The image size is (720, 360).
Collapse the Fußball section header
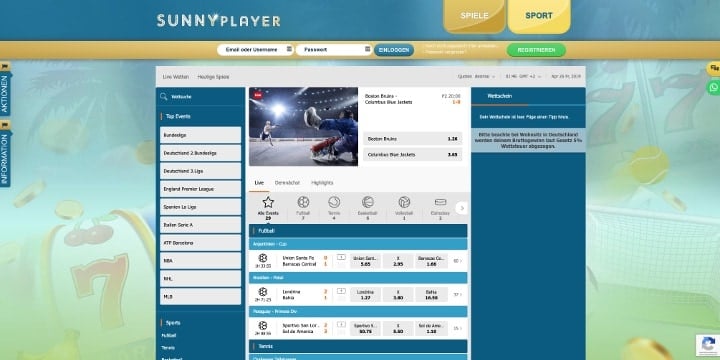pos(358,231)
